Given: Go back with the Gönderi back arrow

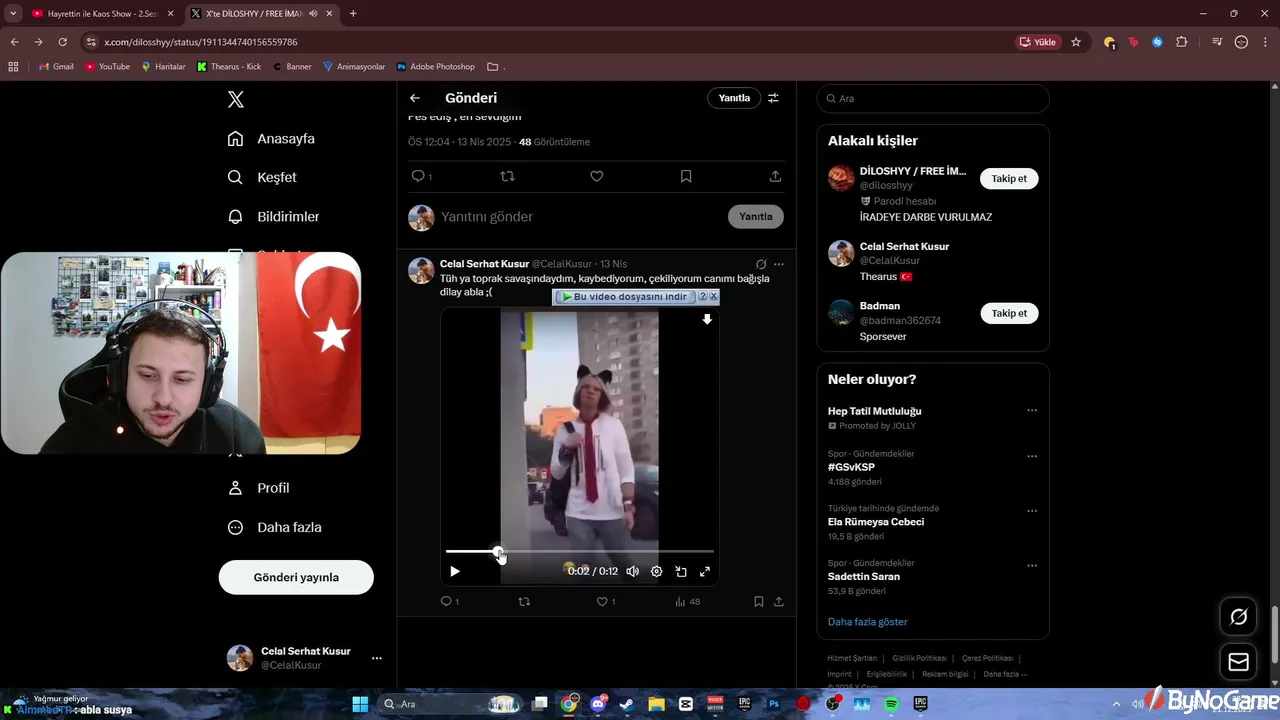Looking at the screenshot, I should [415, 98].
